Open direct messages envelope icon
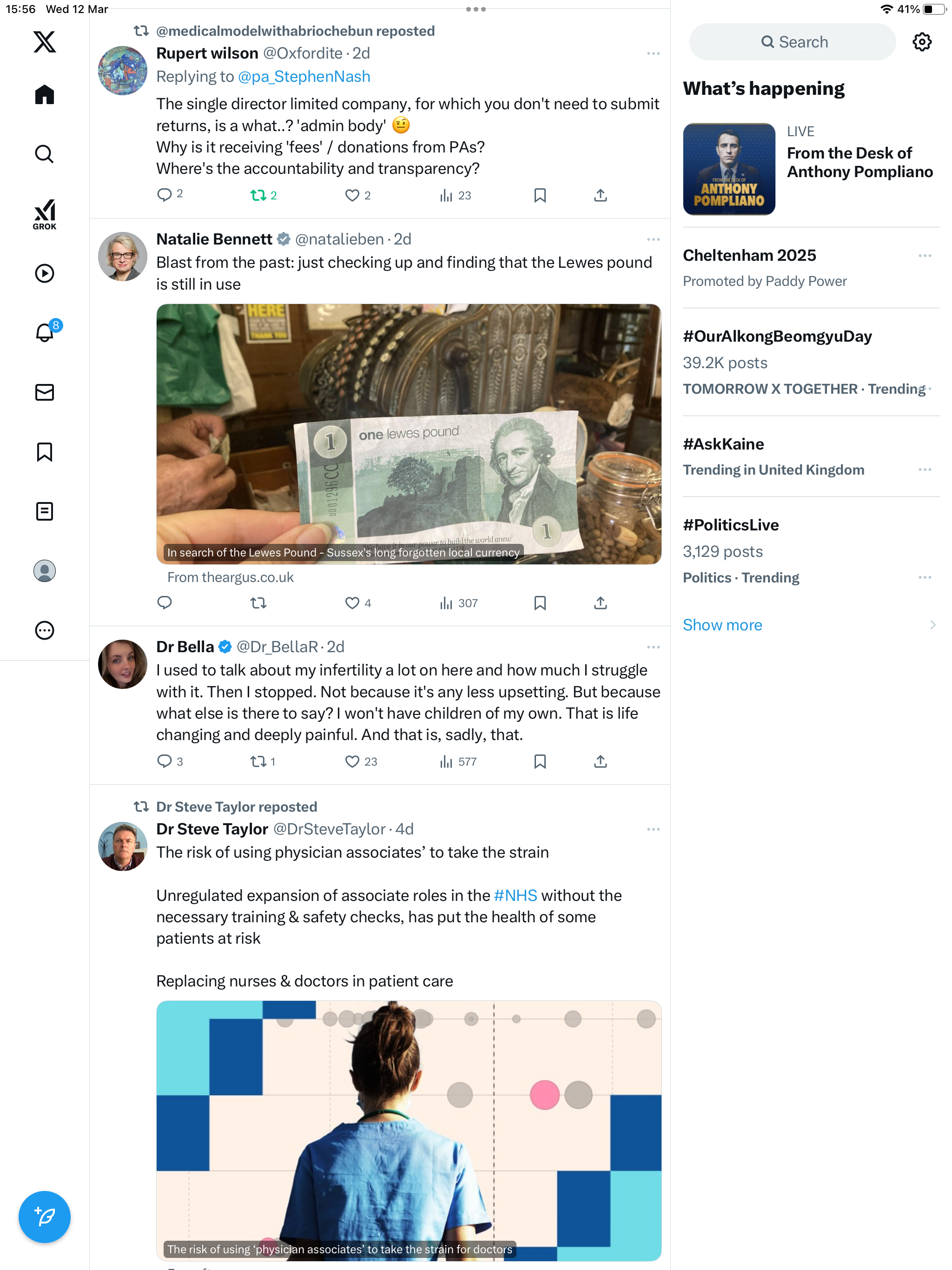The image size is (952, 1270). 44,392
